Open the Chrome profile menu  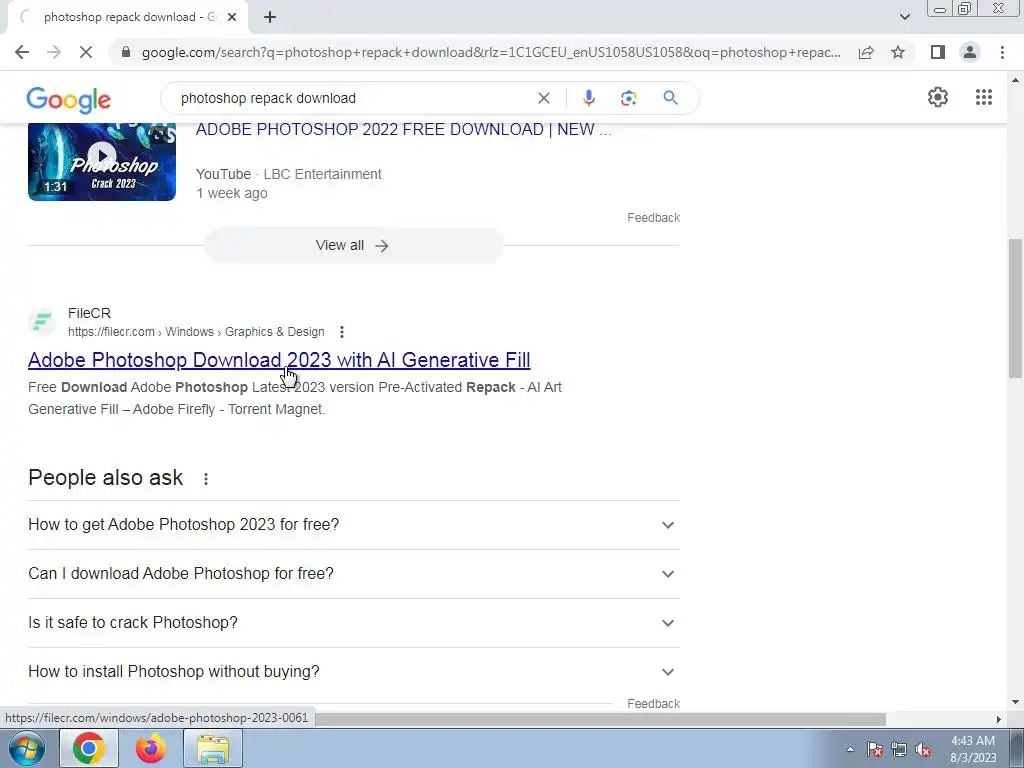970,52
